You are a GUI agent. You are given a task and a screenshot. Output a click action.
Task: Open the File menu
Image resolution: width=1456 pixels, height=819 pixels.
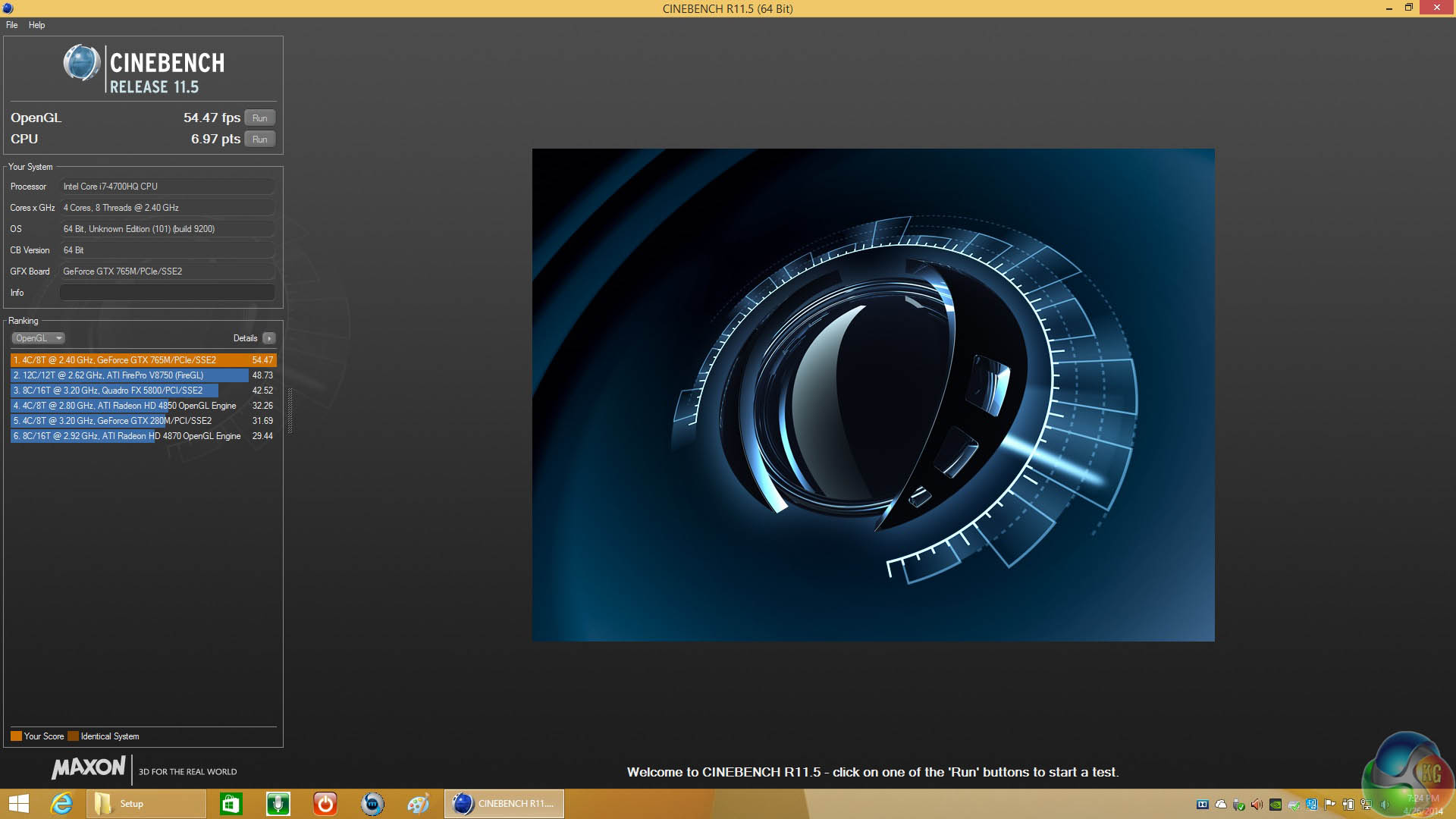tap(11, 25)
